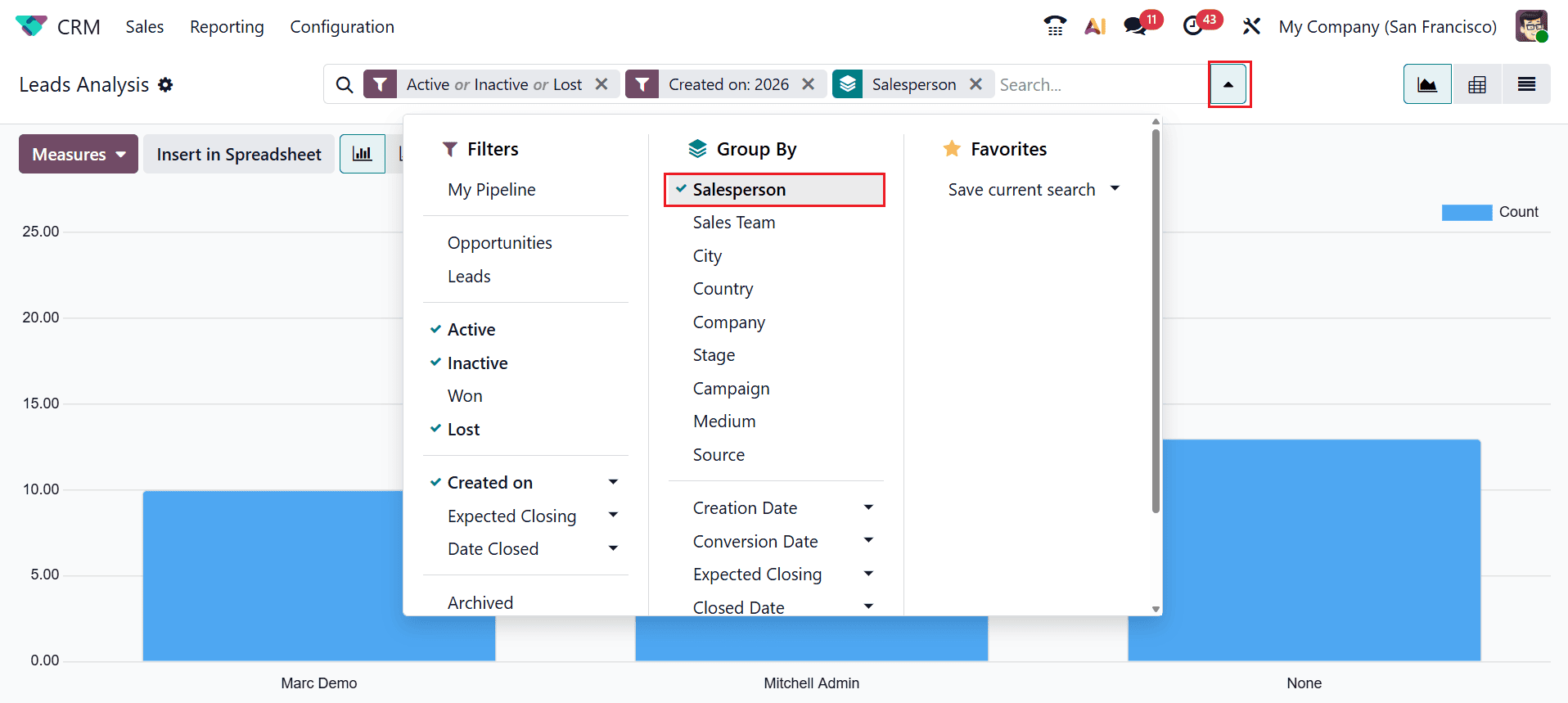Click Insert in Spreadsheet button
This screenshot has width=1568, height=703.
(x=239, y=154)
